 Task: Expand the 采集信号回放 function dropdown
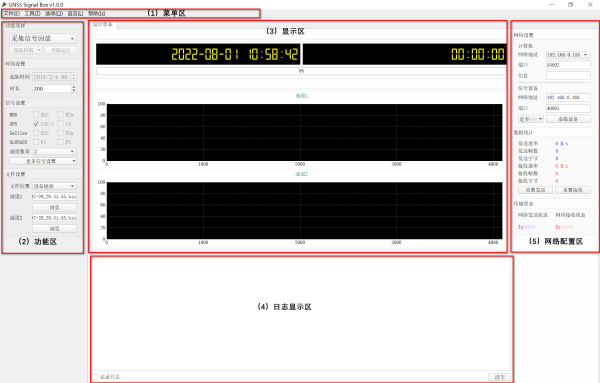click(43, 38)
